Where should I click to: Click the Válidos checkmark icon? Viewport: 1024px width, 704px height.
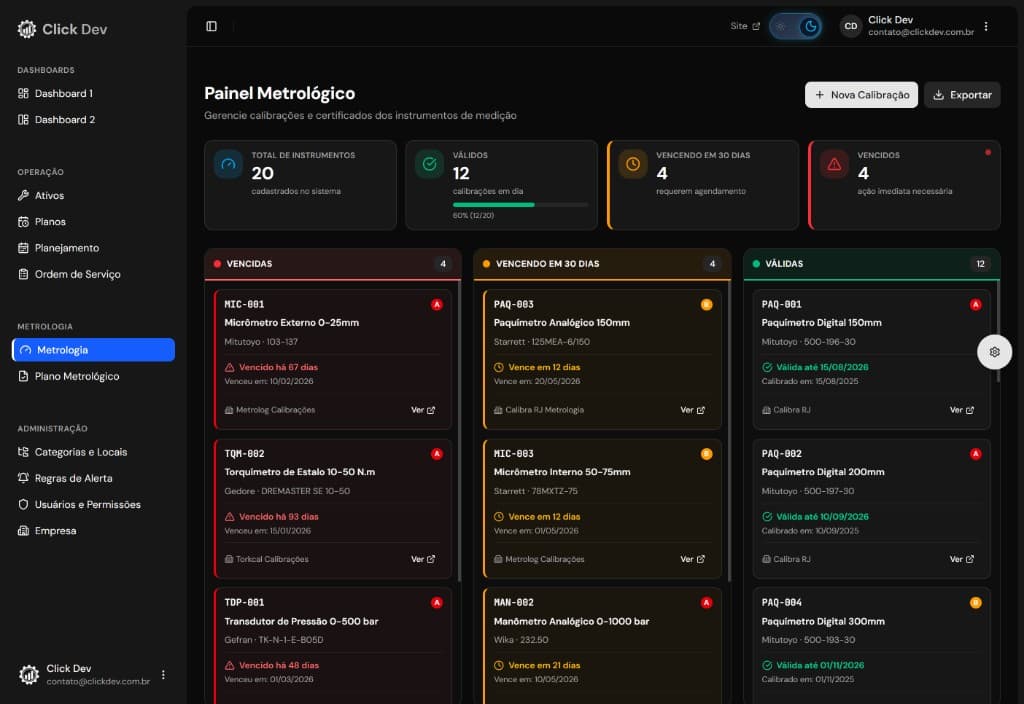pyautogui.click(x=429, y=164)
